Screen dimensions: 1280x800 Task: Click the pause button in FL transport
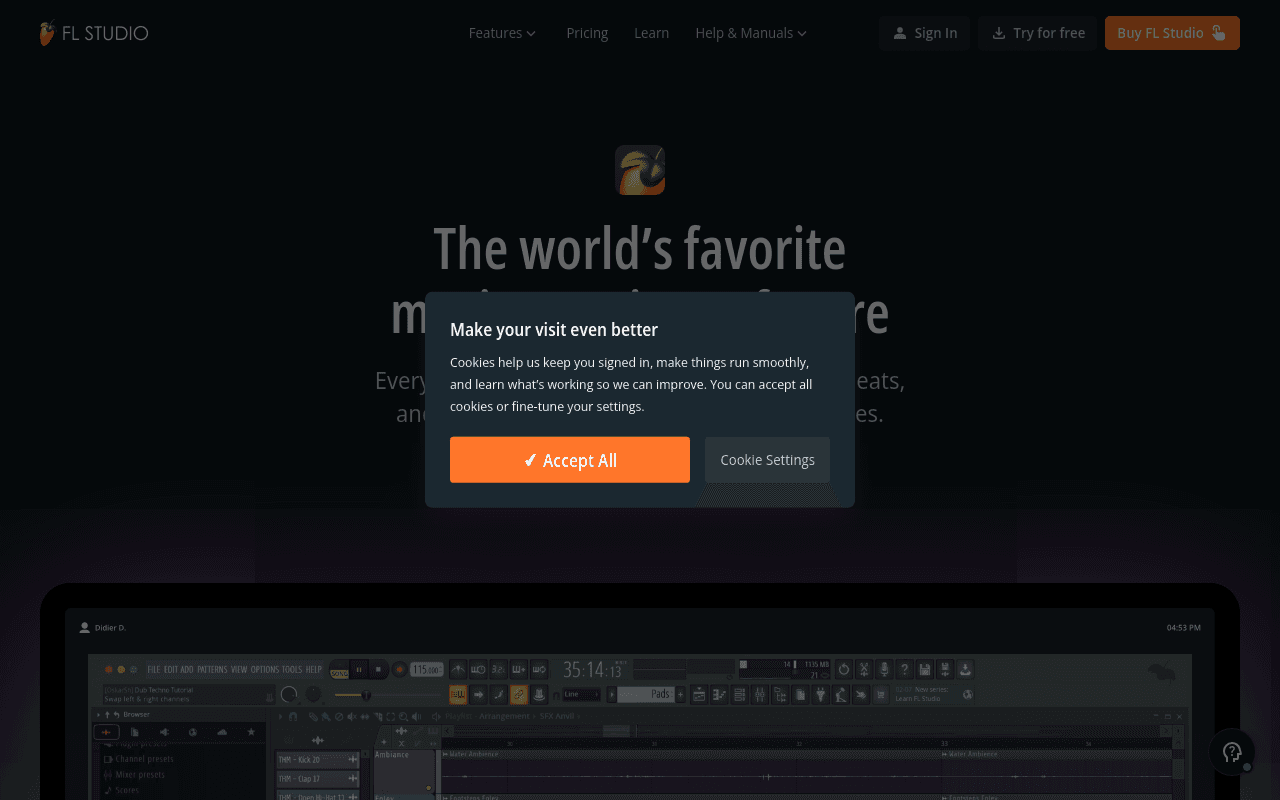[358, 669]
